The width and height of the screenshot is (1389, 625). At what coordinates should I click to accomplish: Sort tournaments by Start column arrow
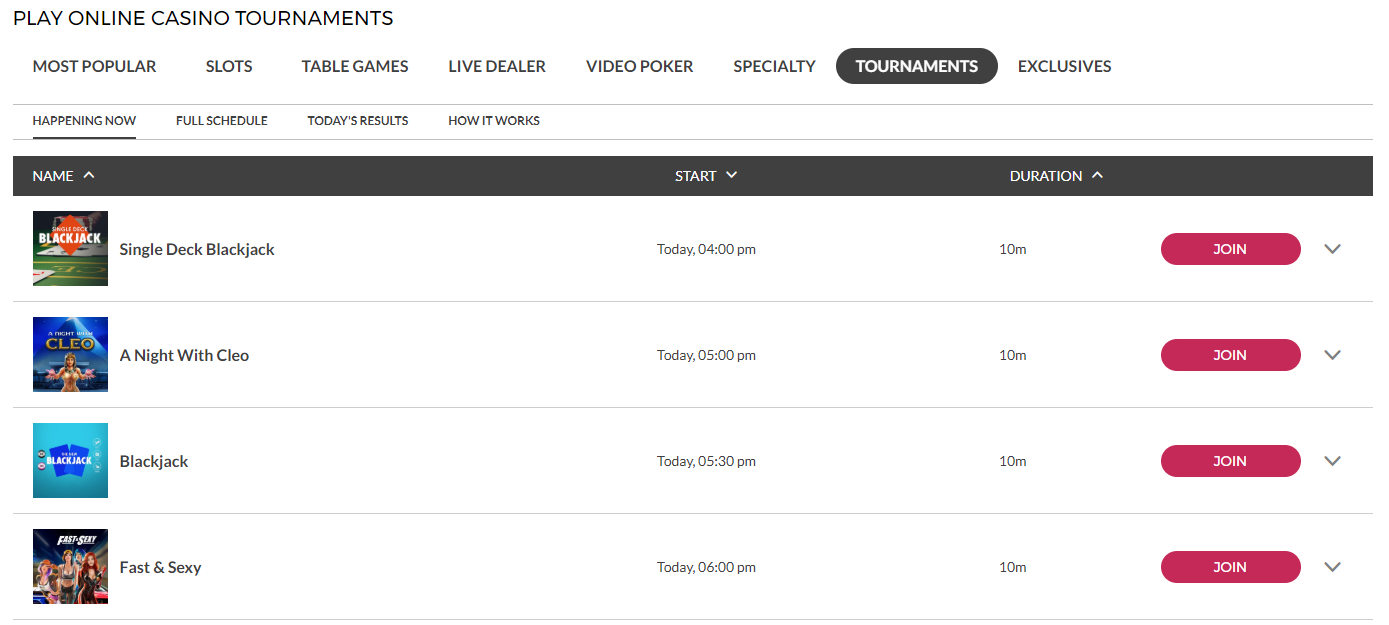(731, 176)
